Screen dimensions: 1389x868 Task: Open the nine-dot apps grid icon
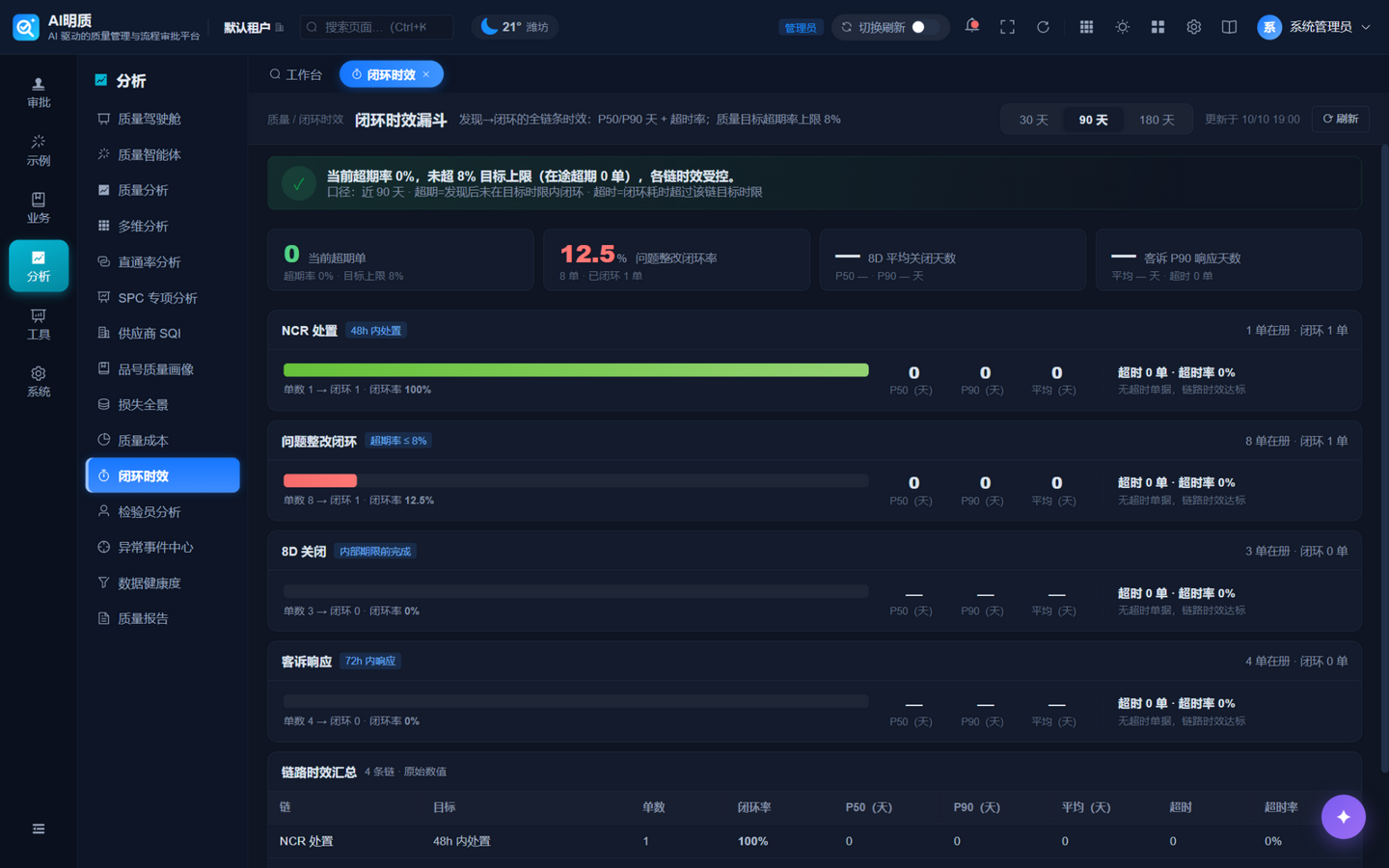[x=1086, y=27]
